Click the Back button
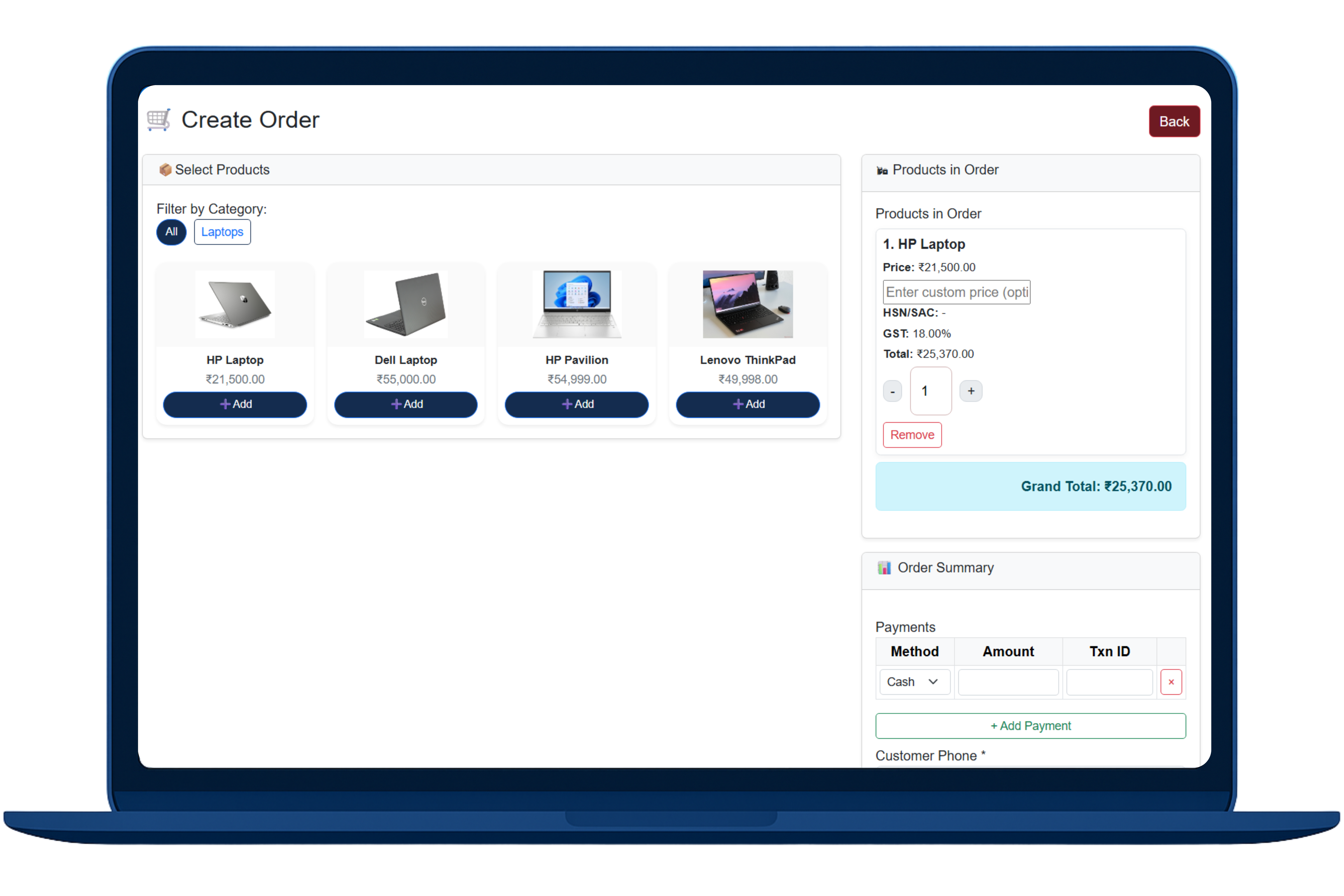 (x=1174, y=121)
